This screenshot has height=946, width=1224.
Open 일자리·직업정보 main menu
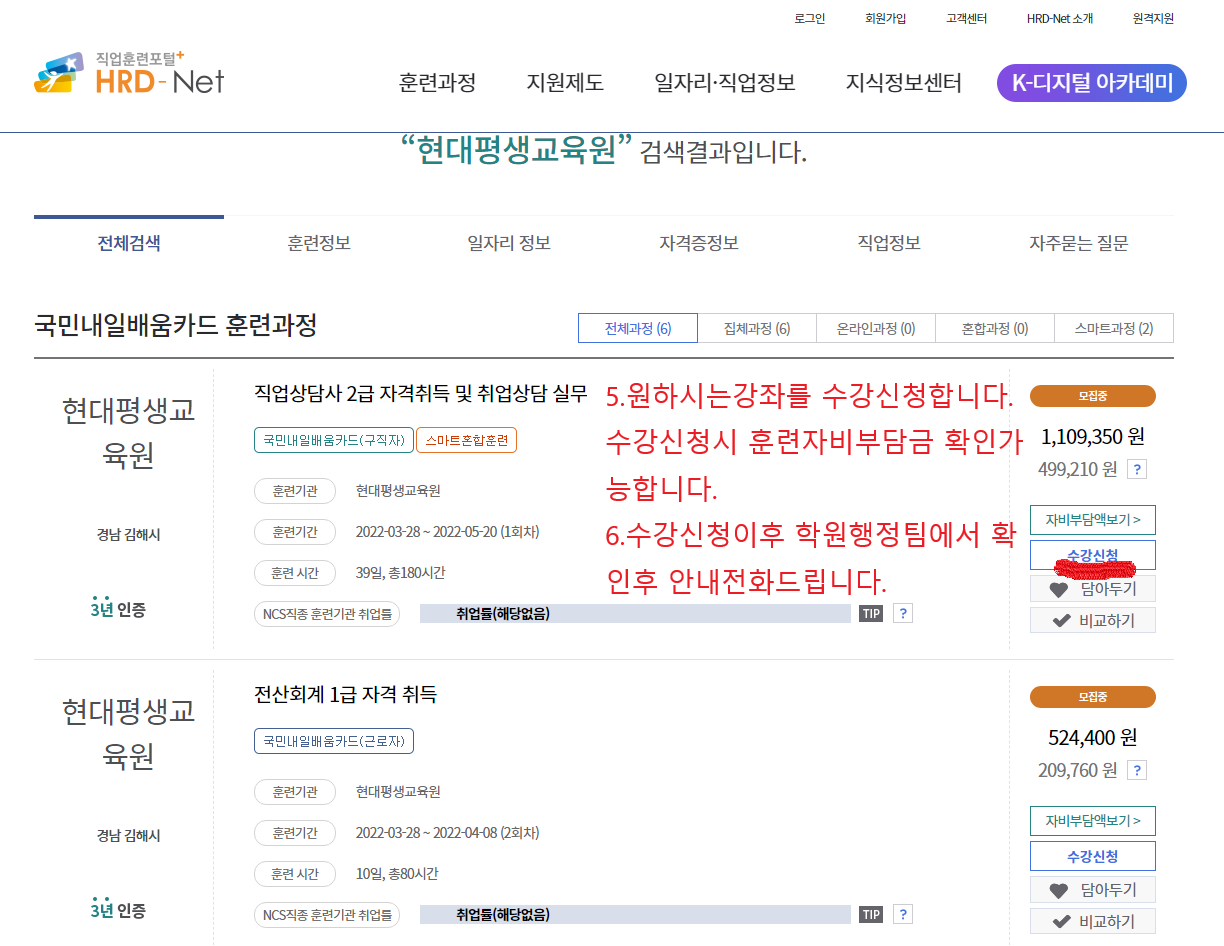point(725,83)
